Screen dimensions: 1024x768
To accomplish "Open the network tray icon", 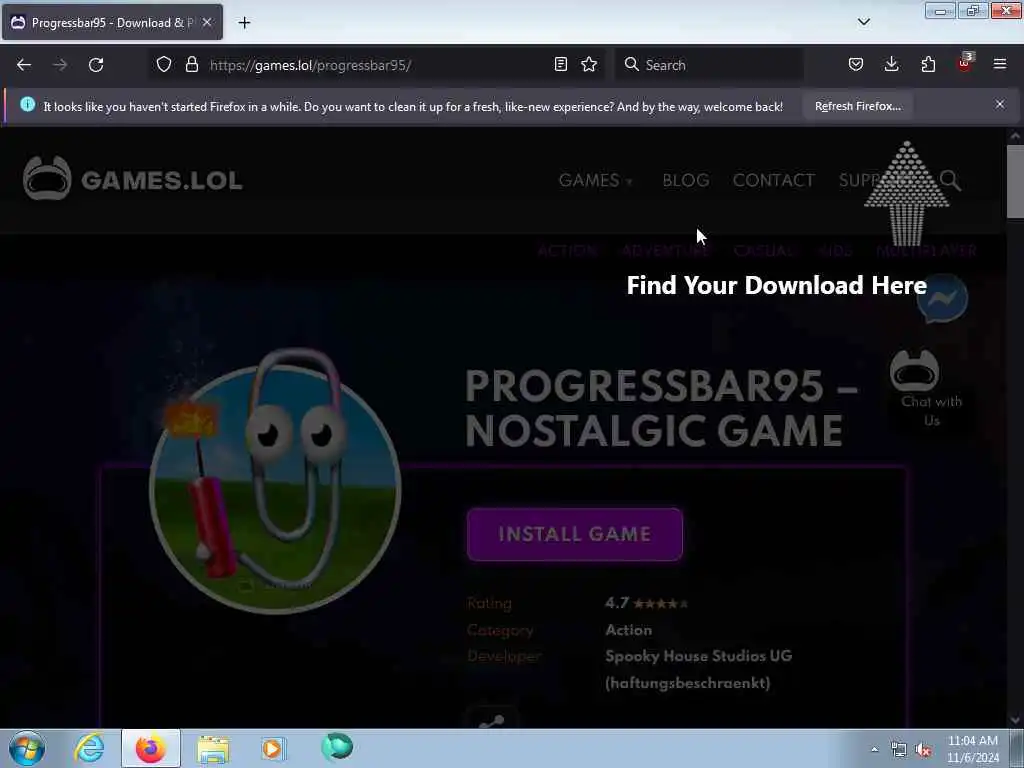I will click(899, 750).
